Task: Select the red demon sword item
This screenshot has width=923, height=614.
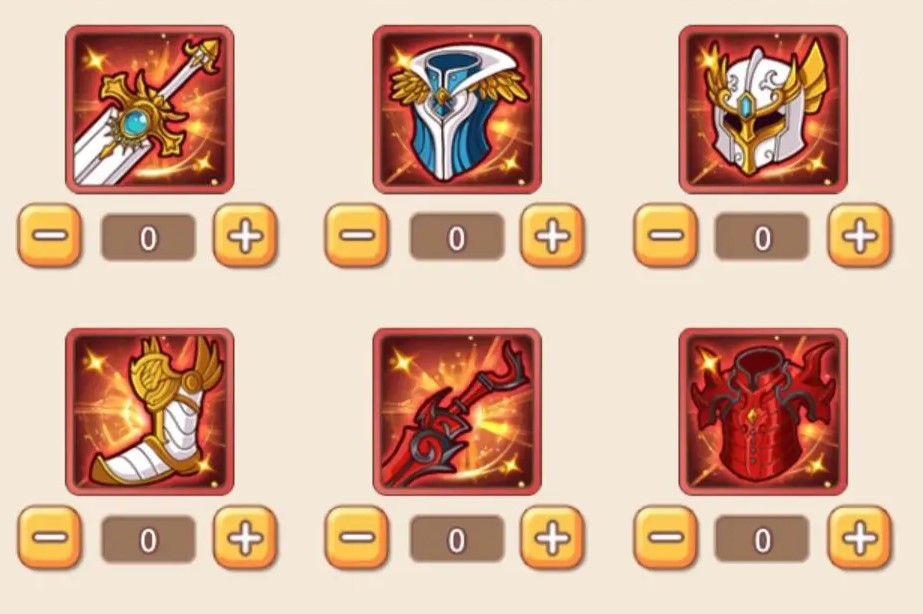Action: [x=457, y=411]
